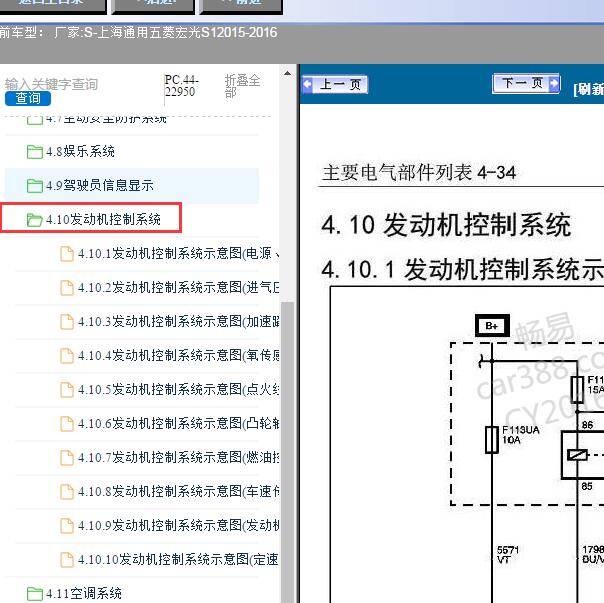Focus the keyword search input field
The width and height of the screenshot is (604, 603).
click(52, 84)
